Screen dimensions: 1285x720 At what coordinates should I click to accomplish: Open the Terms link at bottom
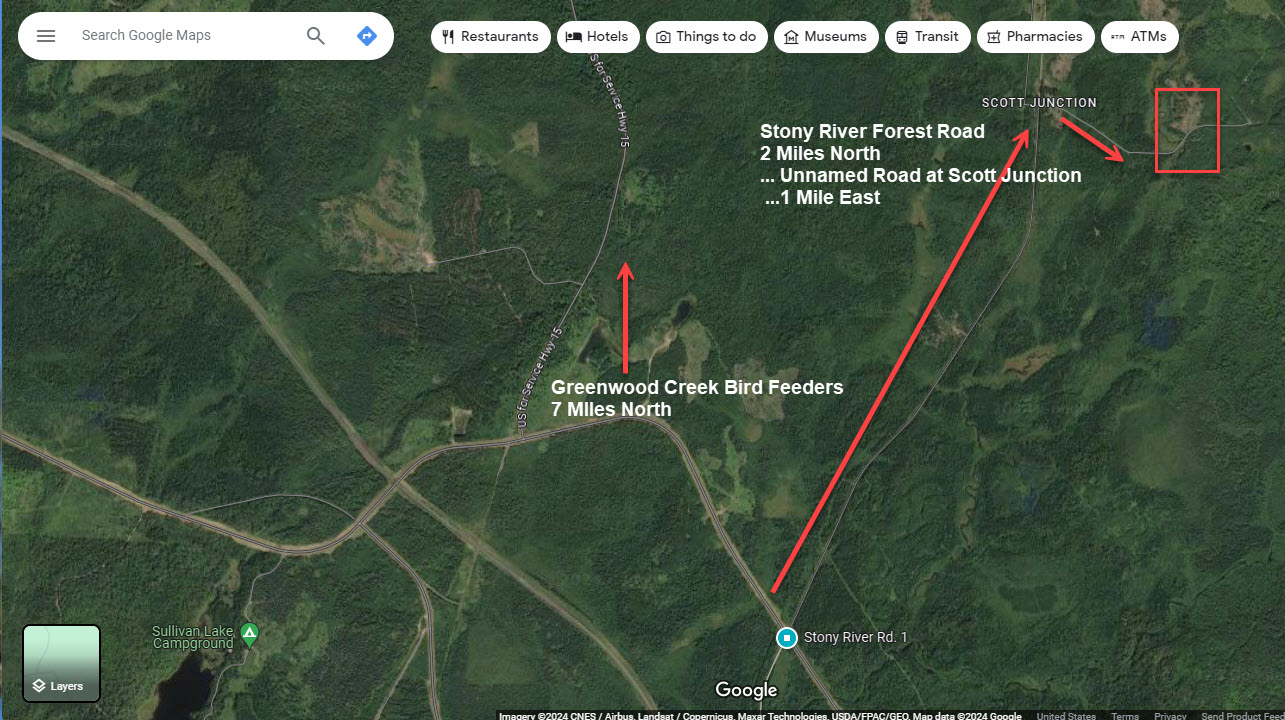click(x=1125, y=715)
